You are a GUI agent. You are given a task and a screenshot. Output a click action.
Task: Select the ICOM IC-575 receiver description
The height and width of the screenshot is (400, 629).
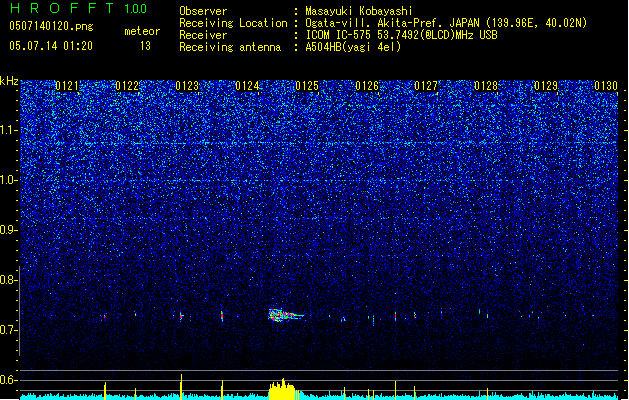click(x=401, y=35)
